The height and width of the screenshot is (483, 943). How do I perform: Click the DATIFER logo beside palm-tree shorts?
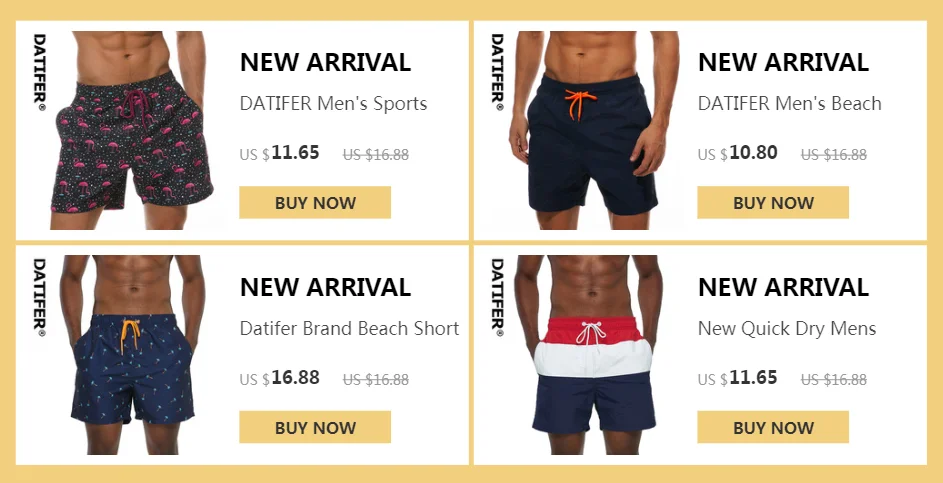[39, 297]
